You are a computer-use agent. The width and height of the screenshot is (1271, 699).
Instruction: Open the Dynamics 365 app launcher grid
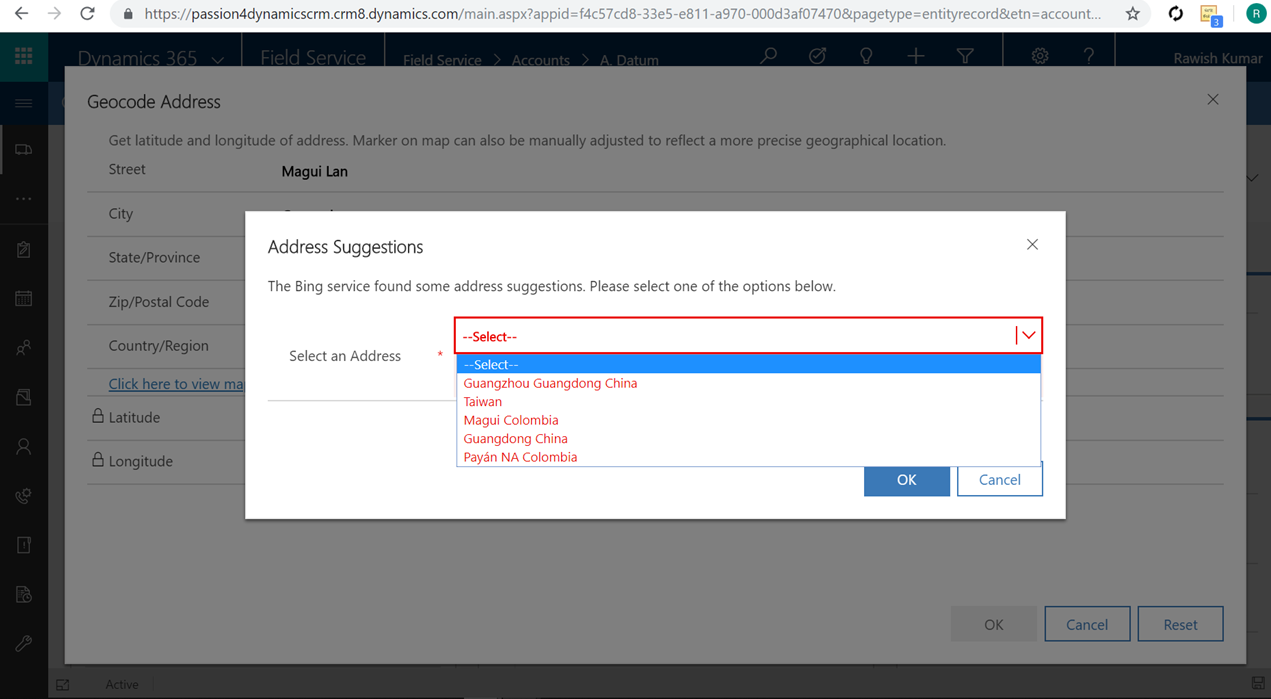23,57
